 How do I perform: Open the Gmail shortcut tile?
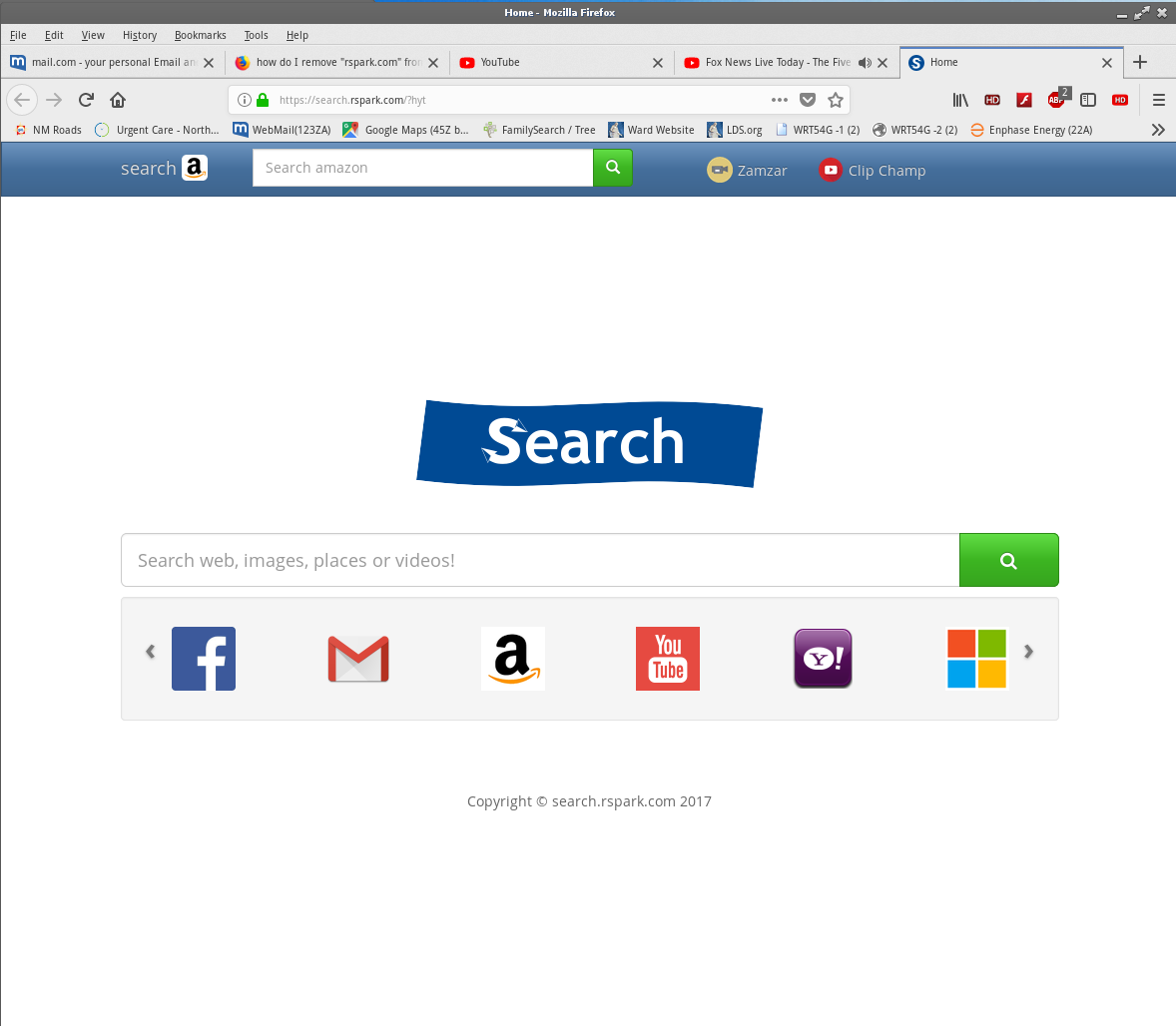pos(358,659)
